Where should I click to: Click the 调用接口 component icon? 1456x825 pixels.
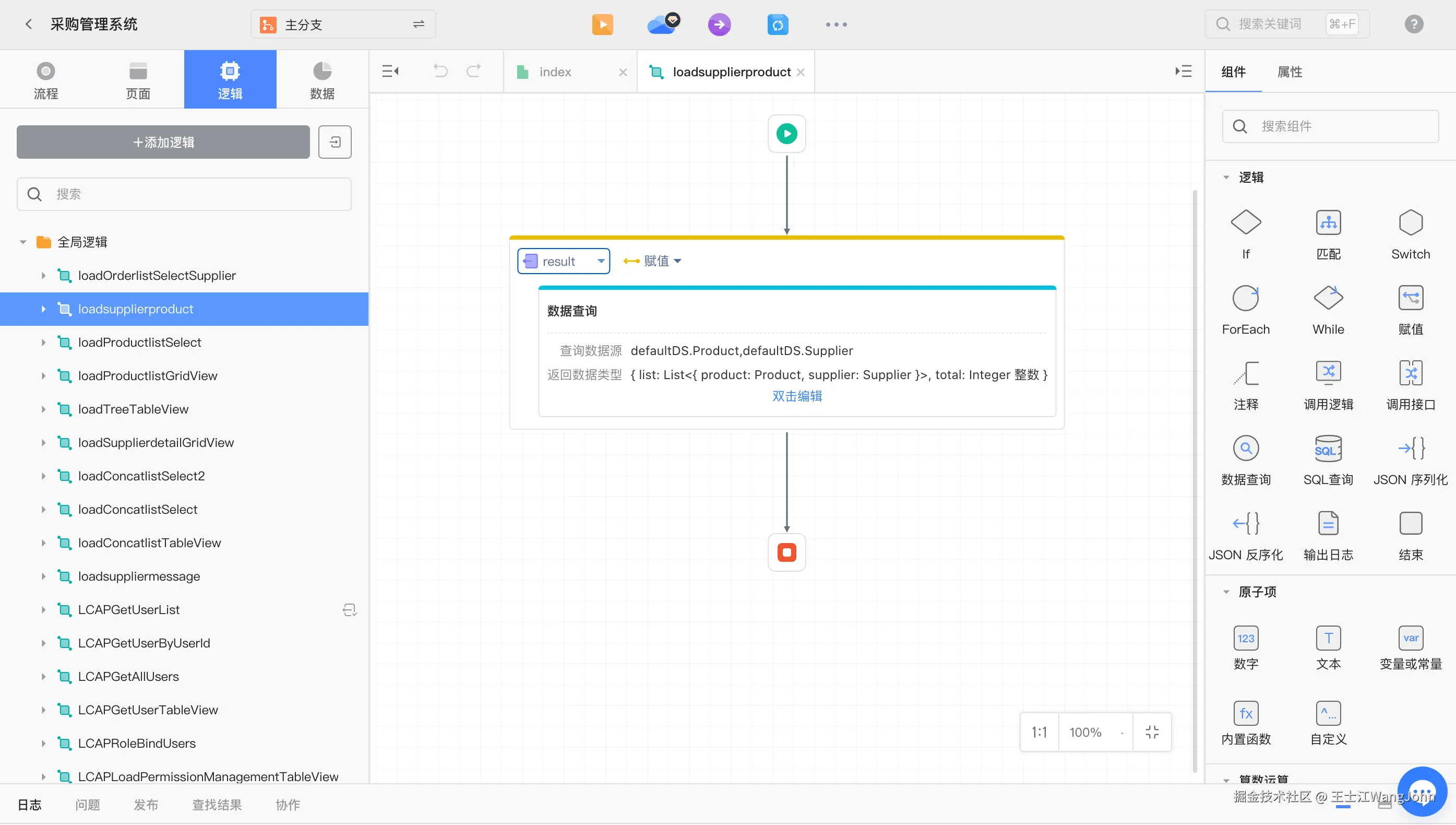[1410, 373]
